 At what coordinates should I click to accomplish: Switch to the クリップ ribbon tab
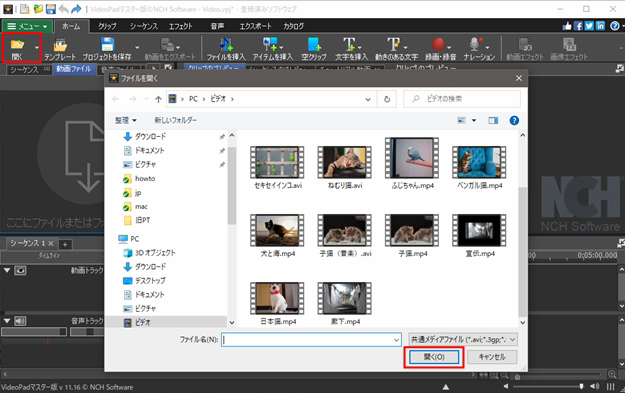coord(107,26)
